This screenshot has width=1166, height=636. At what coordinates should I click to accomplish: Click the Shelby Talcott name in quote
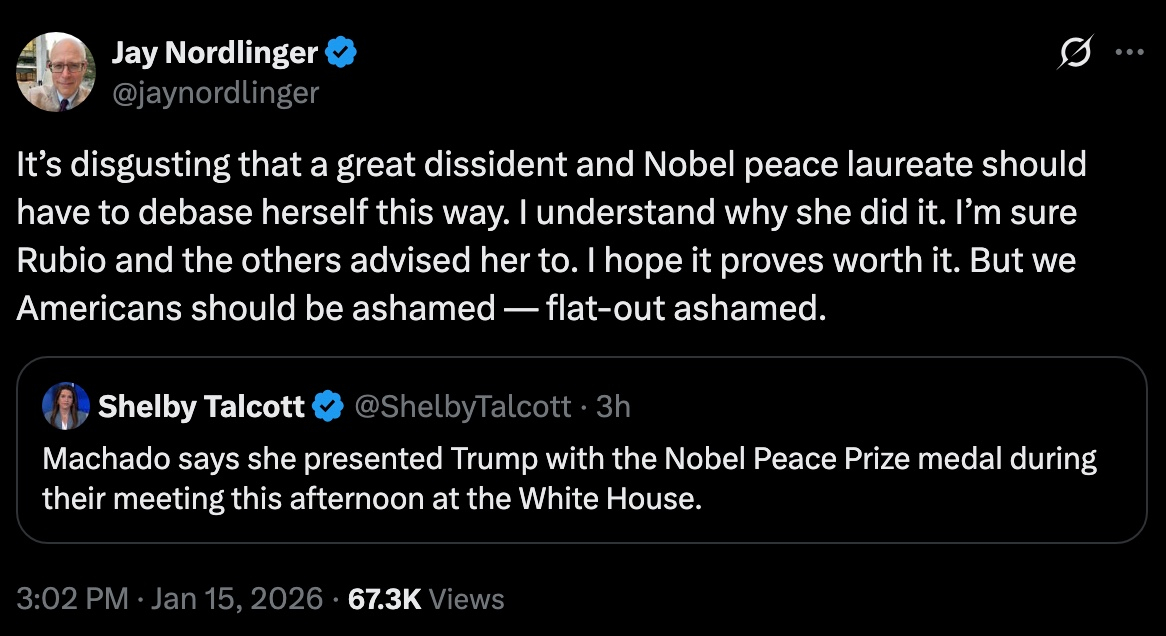[x=201, y=406]
